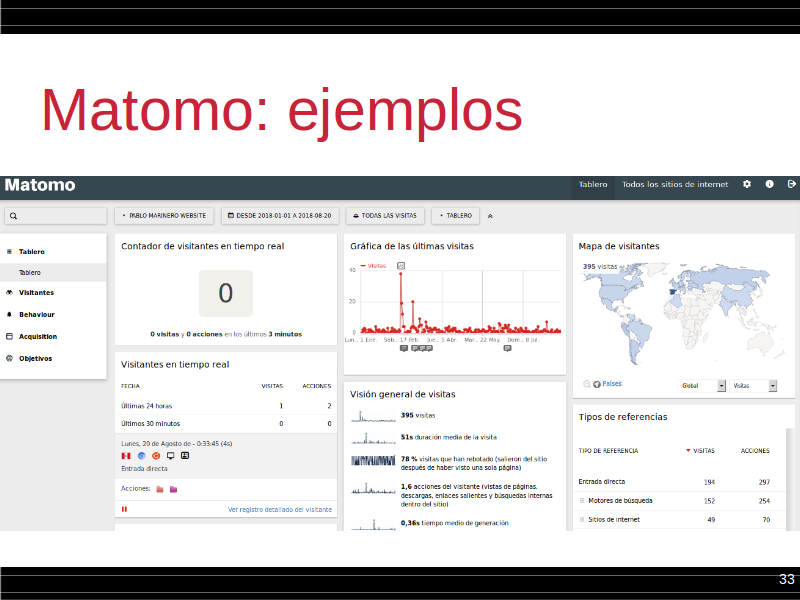Image resolution: width=800 pixels, height=600 pixels.
Task: Expand the Motores de búsqueda row
Action: tap(582, 501)
